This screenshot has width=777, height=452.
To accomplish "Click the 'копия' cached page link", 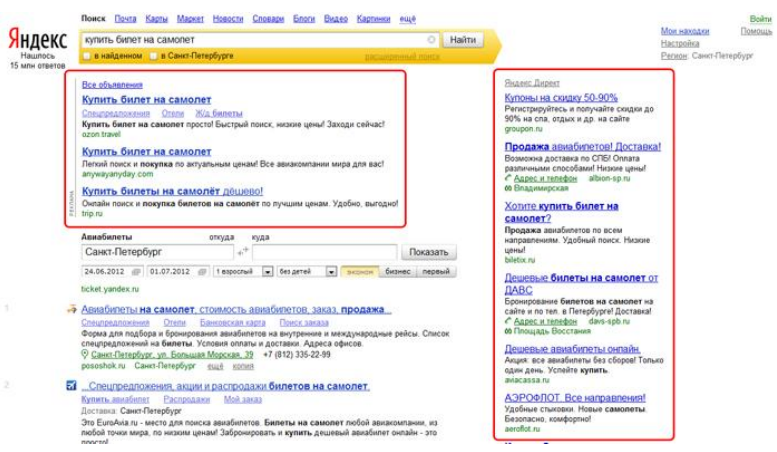I will pyautogui.click(x=243, y=366).
